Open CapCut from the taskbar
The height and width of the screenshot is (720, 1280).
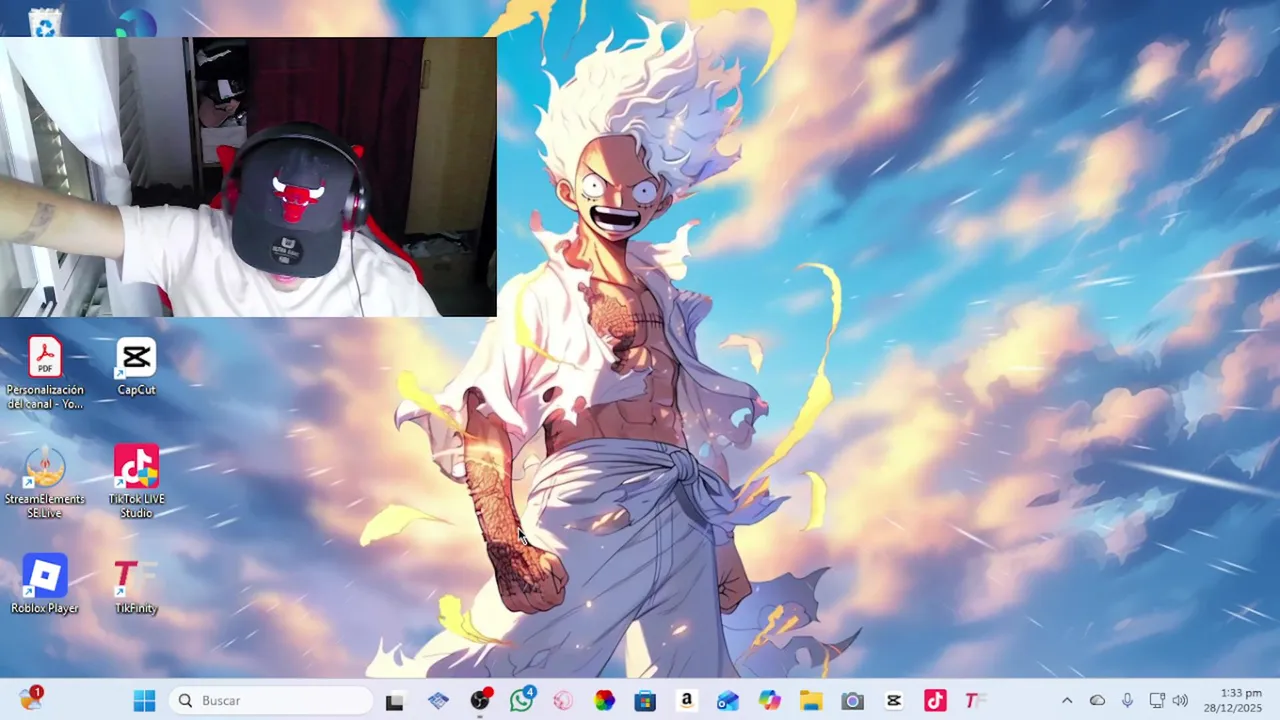pos(893,701)
